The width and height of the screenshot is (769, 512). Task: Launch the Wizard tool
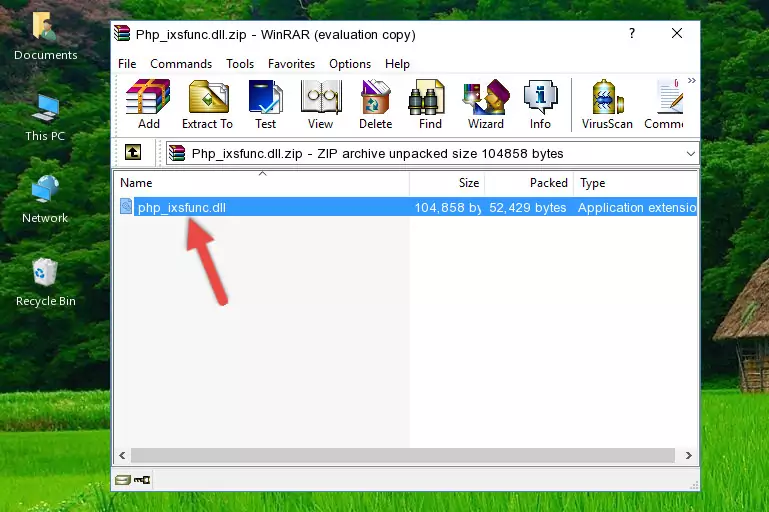(486, 104)
